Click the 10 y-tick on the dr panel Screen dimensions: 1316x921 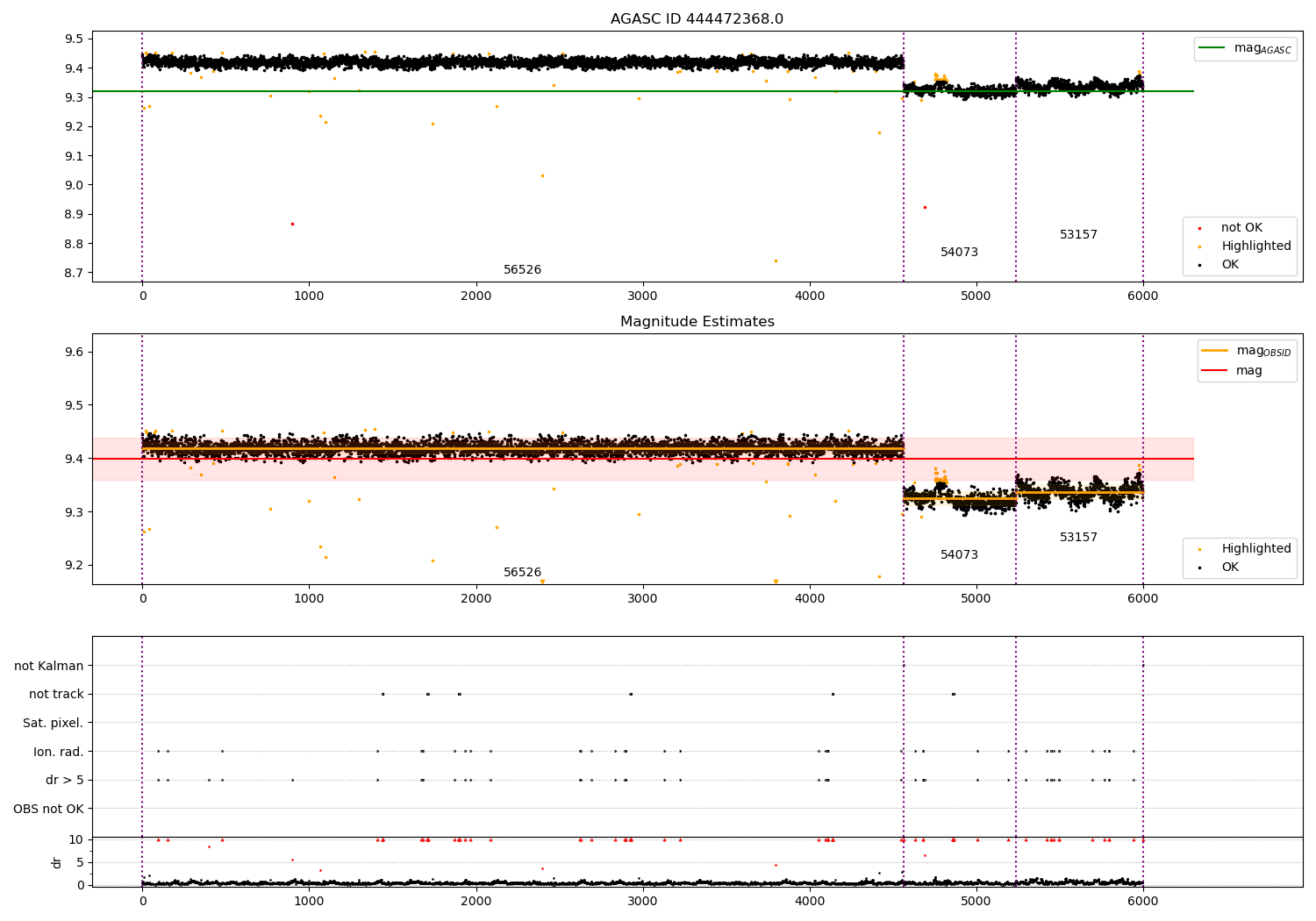pyautogui.click(x=76, y=839)
